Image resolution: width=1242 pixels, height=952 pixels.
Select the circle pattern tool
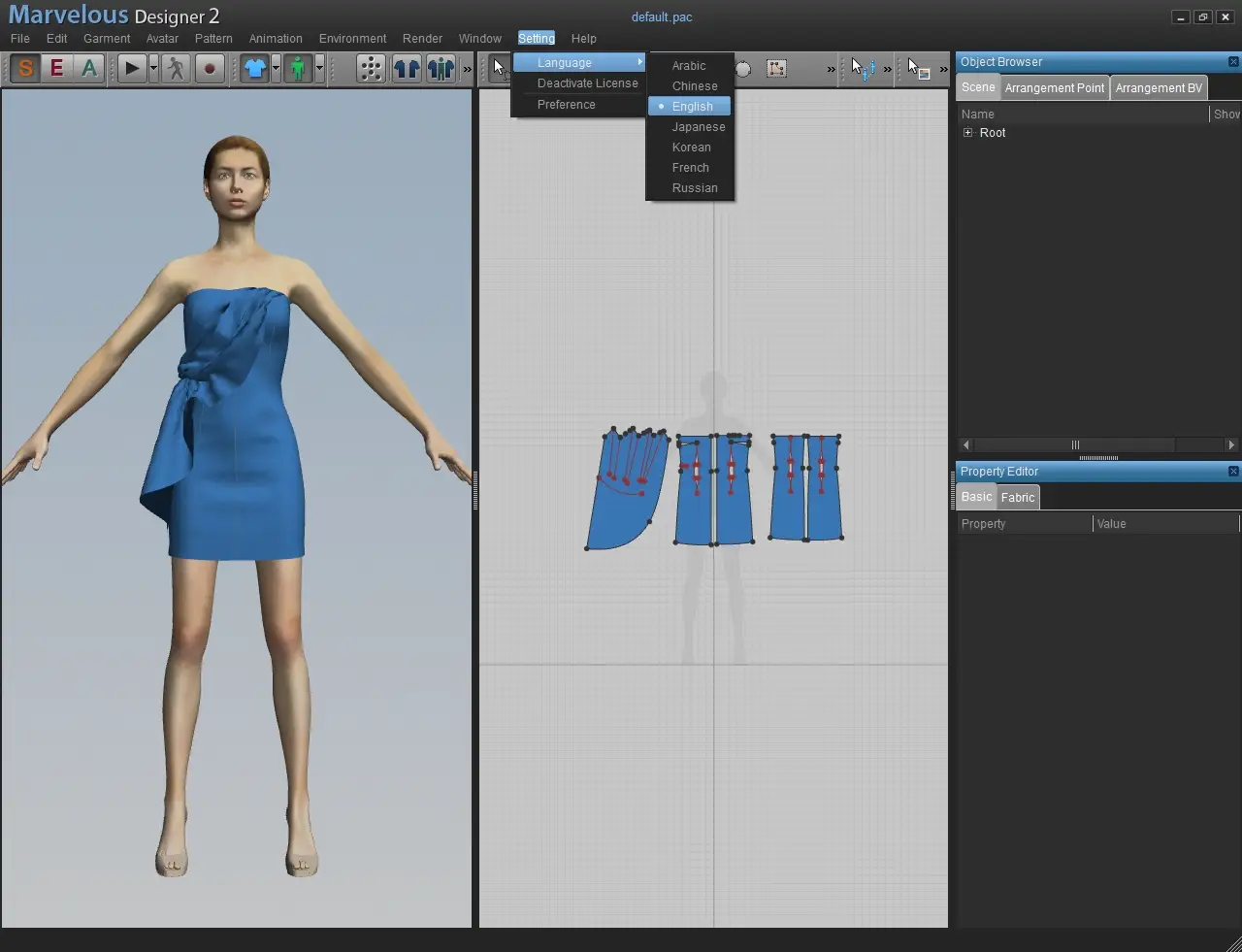743,69
